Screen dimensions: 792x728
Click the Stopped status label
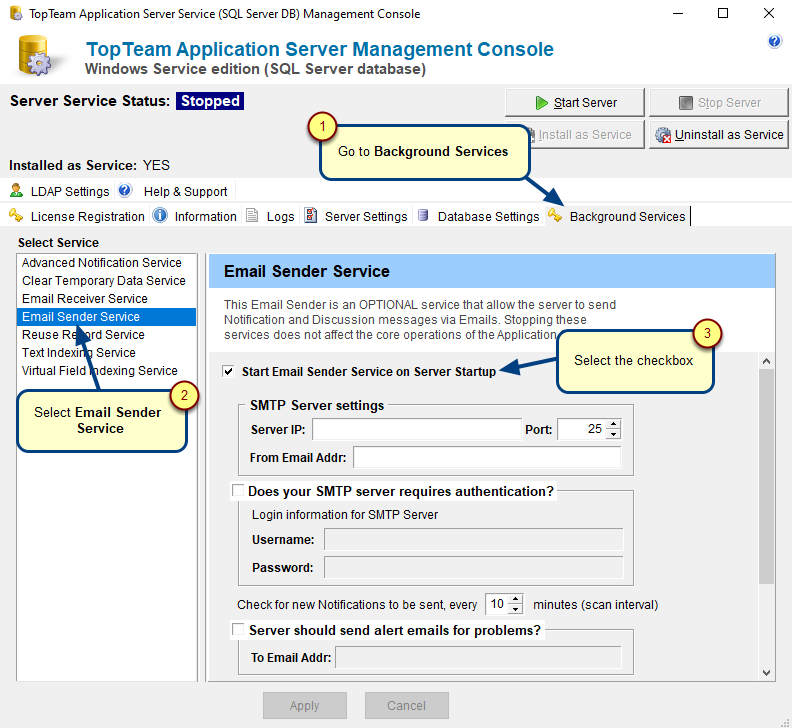pyautogui.click(x=210, y=101)
